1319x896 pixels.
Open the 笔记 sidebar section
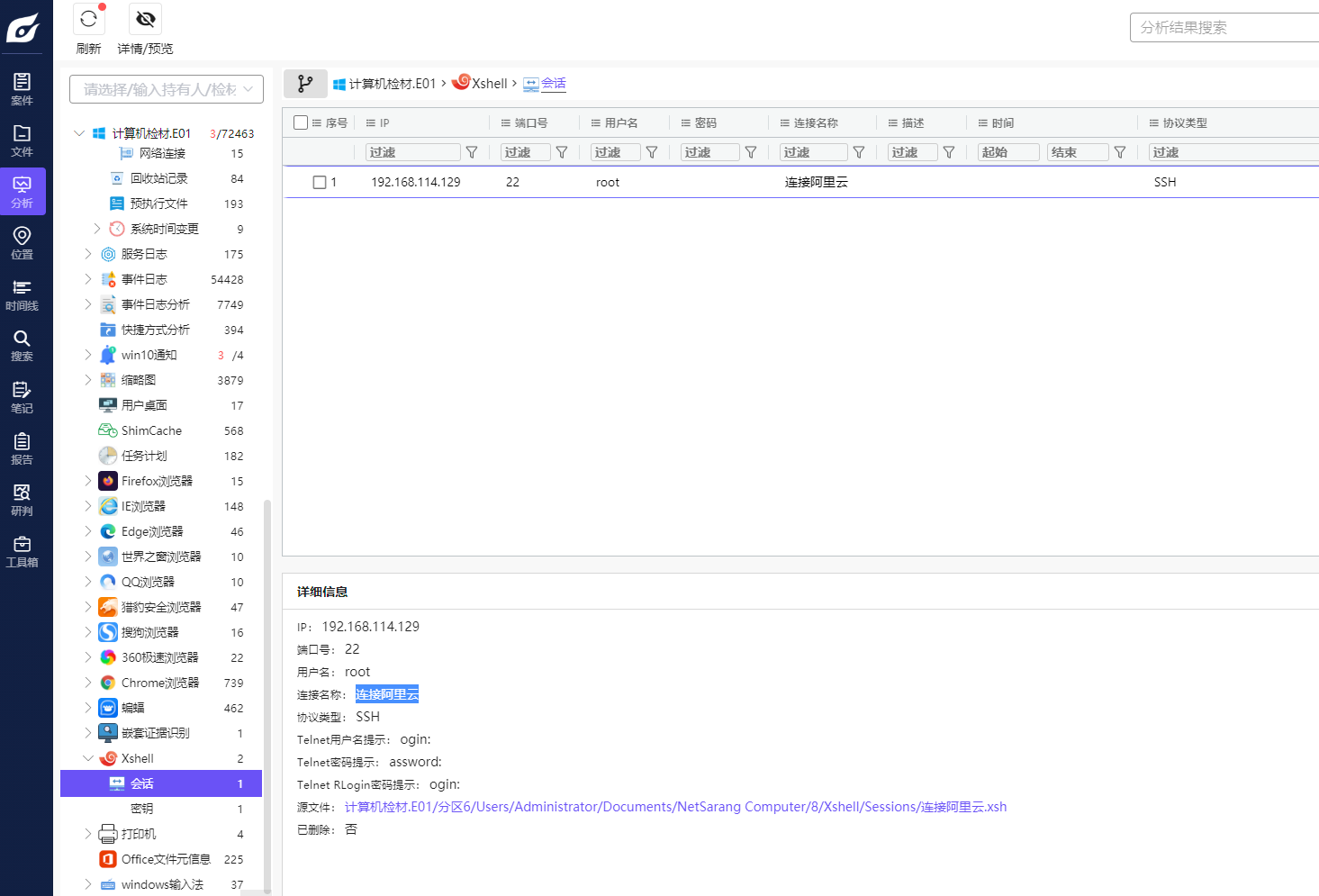coord(23,397)
